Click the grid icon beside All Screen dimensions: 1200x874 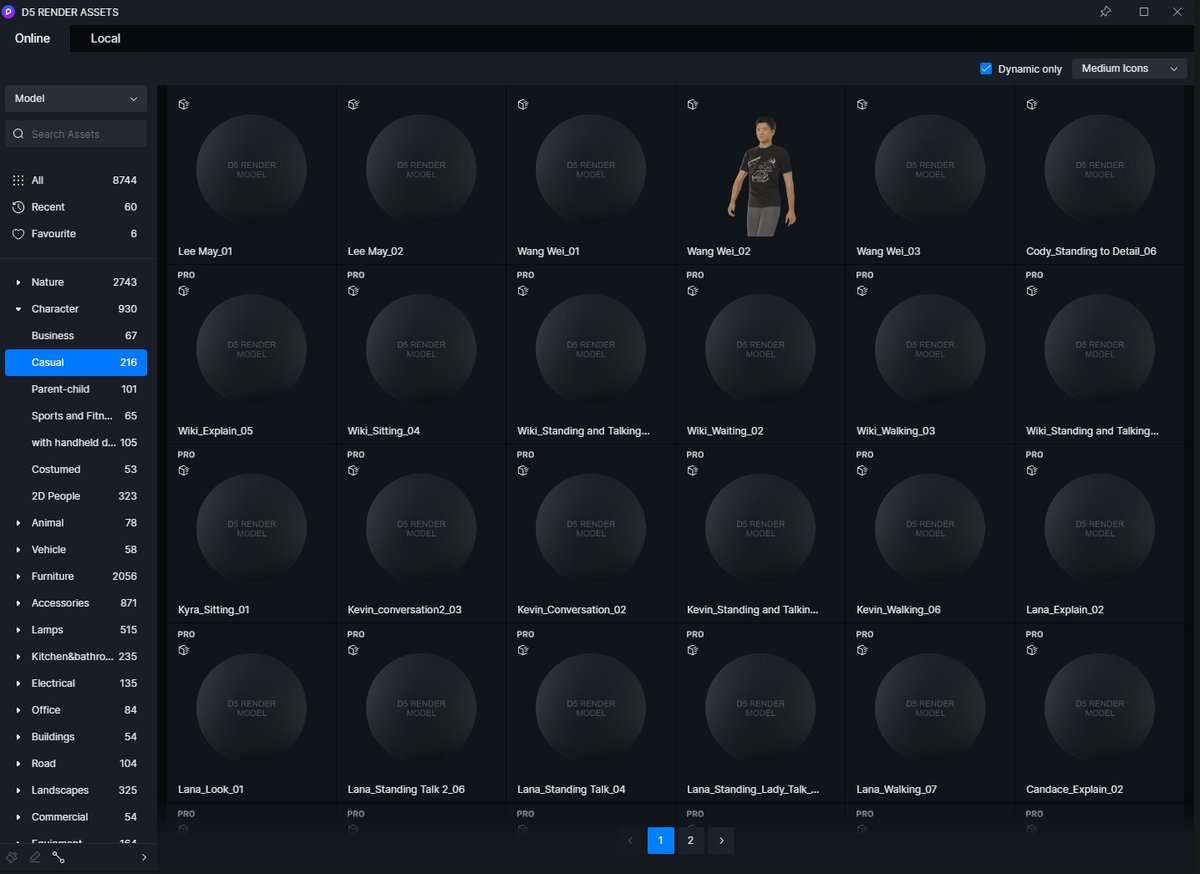pyautogui.click(x=18, y=180)
